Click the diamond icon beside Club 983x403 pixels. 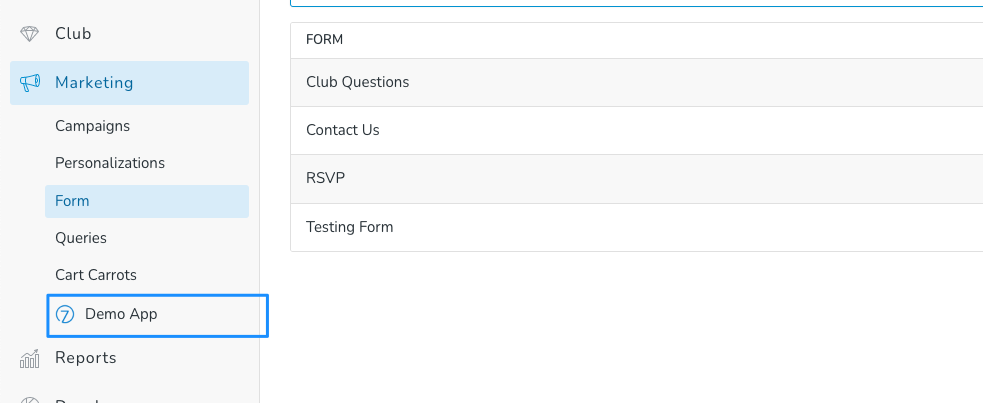click(29, 34)
